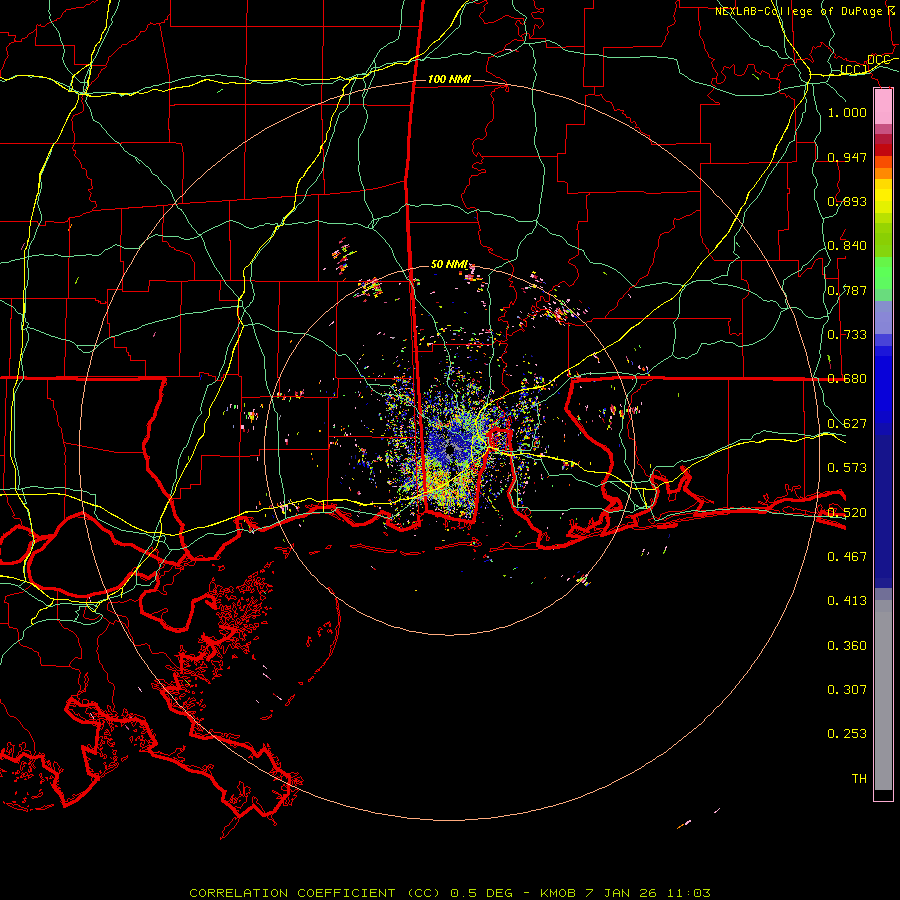Click the "KMOB" station ID in the caption
Viewport: 900px width, 900px height.
click(x=557, y=893)
